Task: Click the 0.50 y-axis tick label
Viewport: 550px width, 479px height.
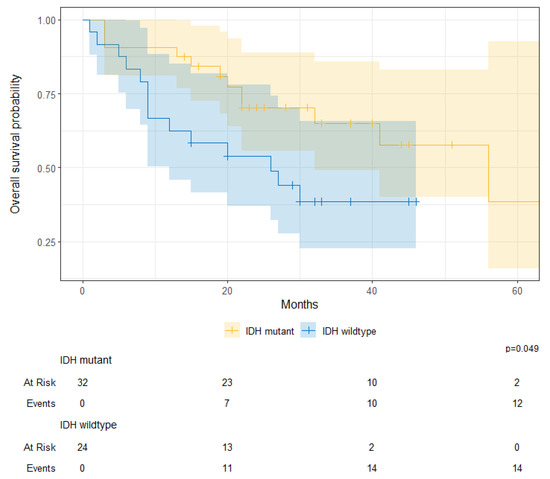Action: click(47, 168)
